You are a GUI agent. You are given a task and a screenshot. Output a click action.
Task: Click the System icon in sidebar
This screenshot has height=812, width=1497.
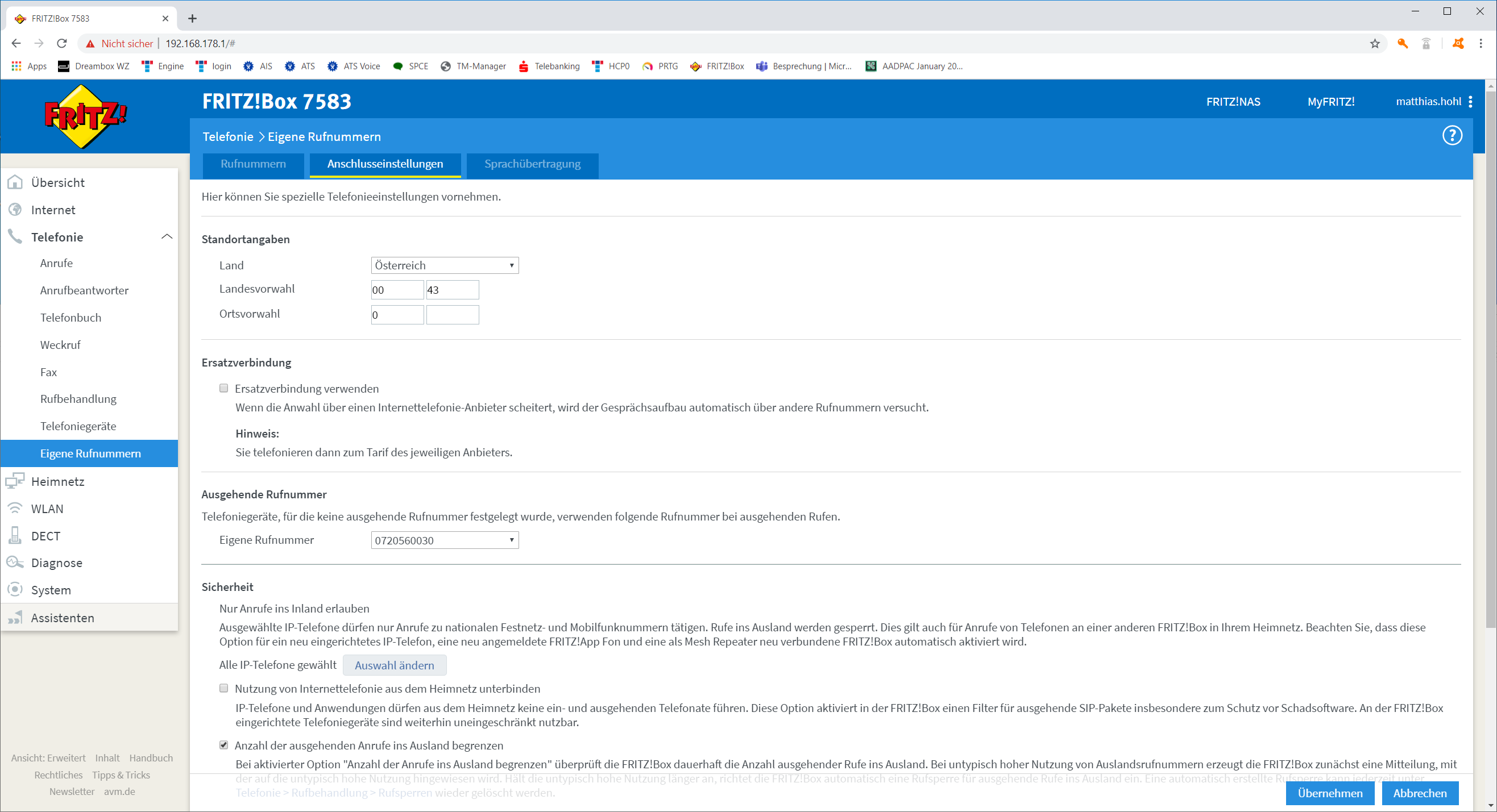tap(15, 590)
